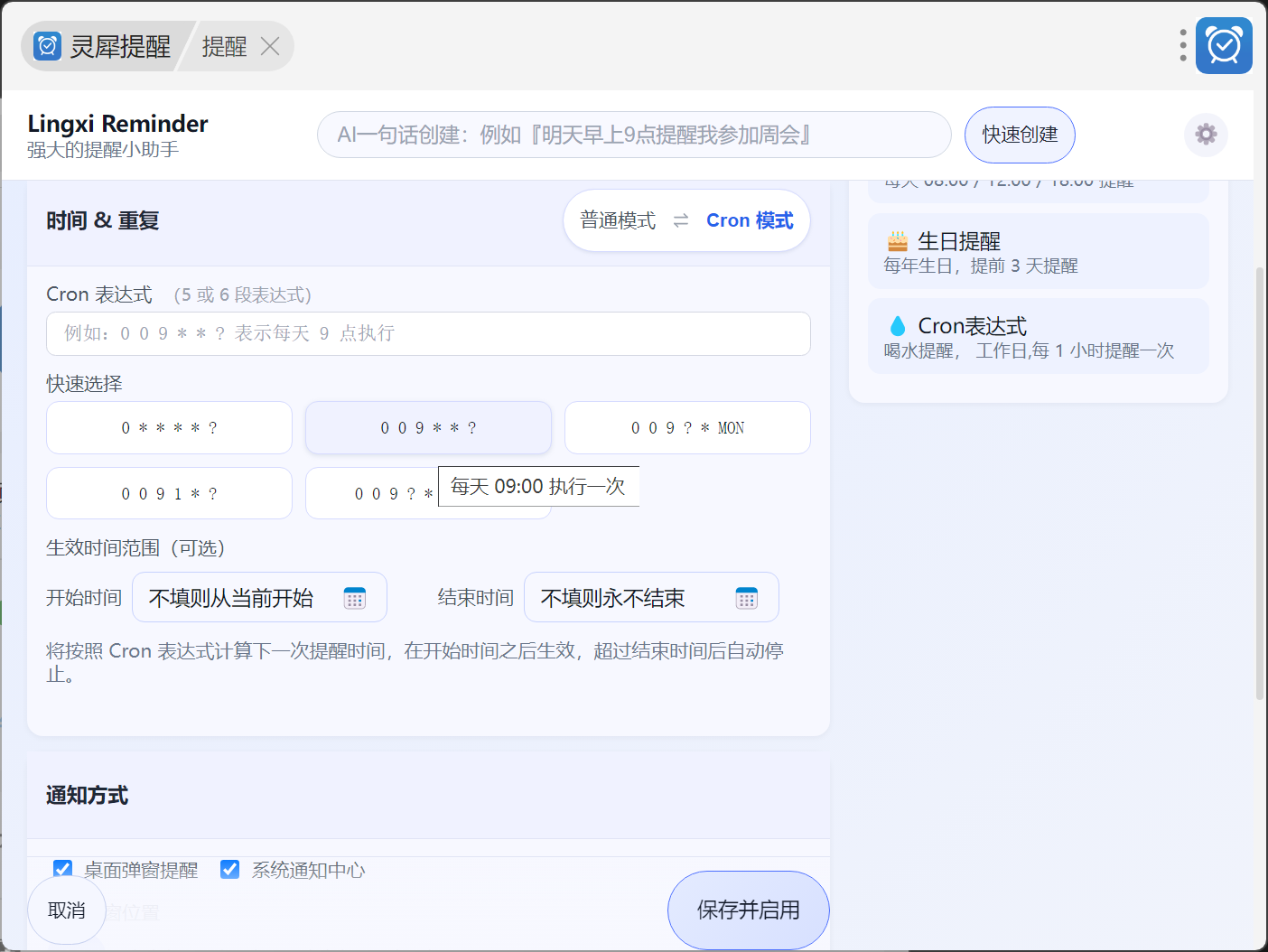Choose the 0 0 9 1 * ? preset
The height and width of the screenshot is (952, 1268).
[x=169, y=494]
